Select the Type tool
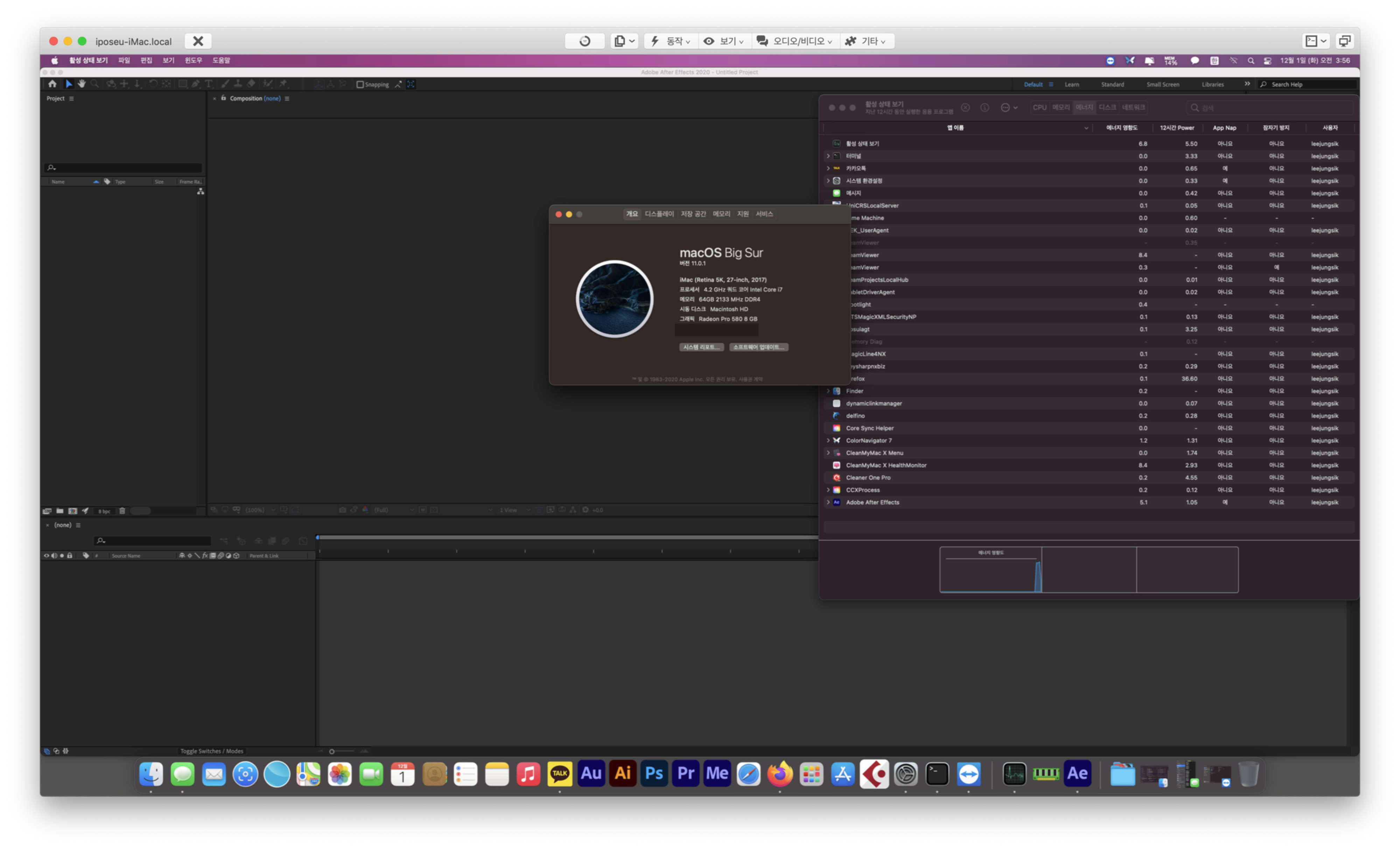Screen dimensions: 1400x849 click(x=209, y=84)
